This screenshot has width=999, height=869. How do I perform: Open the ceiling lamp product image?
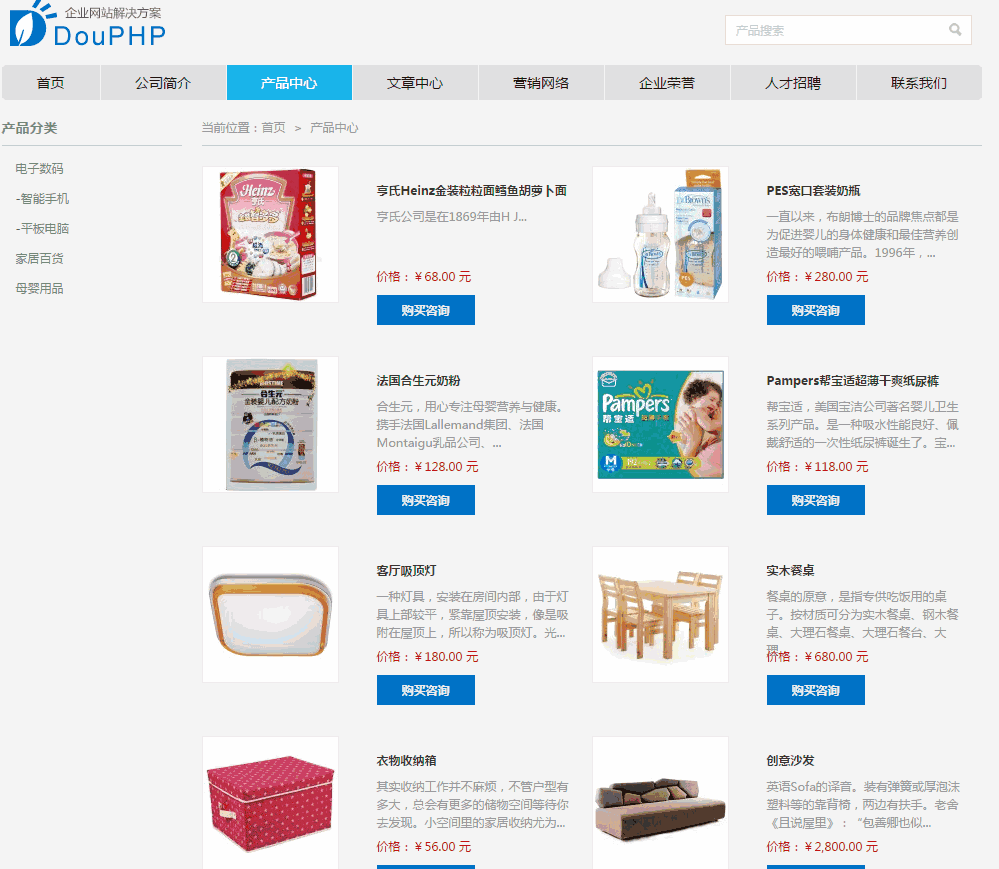pos(270,614)
